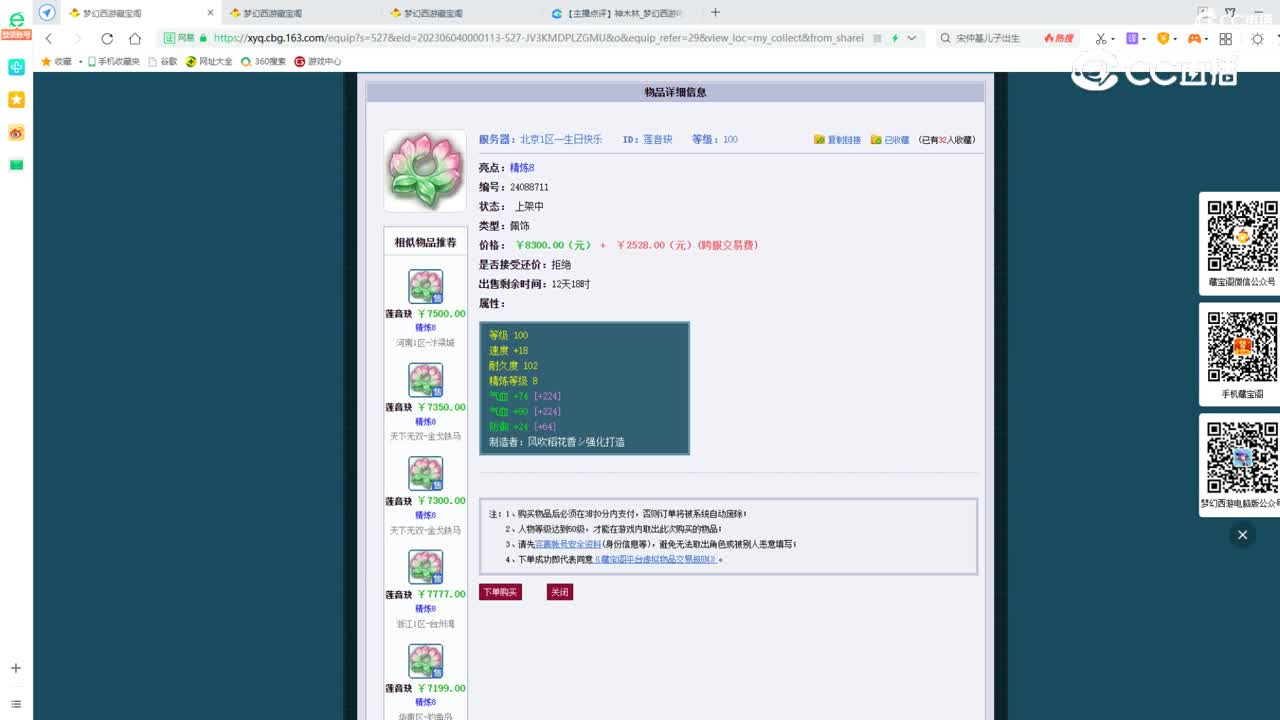Click the grid window layout icon in toolbar
Screen dimensions: 1280x720
click(x=1226, y=38)
